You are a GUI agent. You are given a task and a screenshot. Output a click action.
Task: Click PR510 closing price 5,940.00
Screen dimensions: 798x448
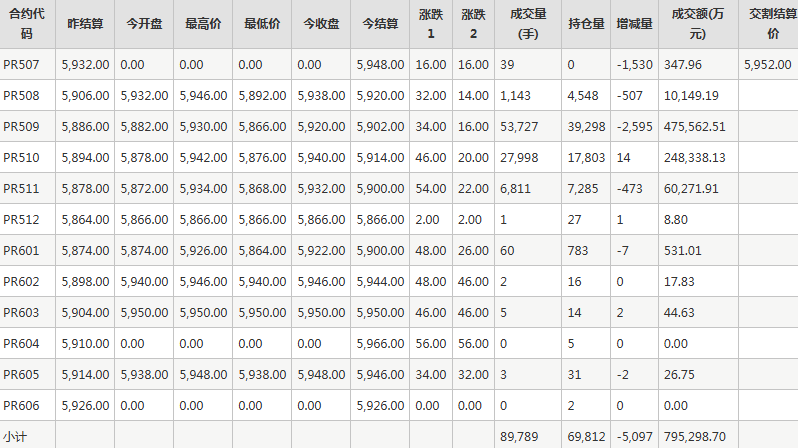tap(321, 158)
